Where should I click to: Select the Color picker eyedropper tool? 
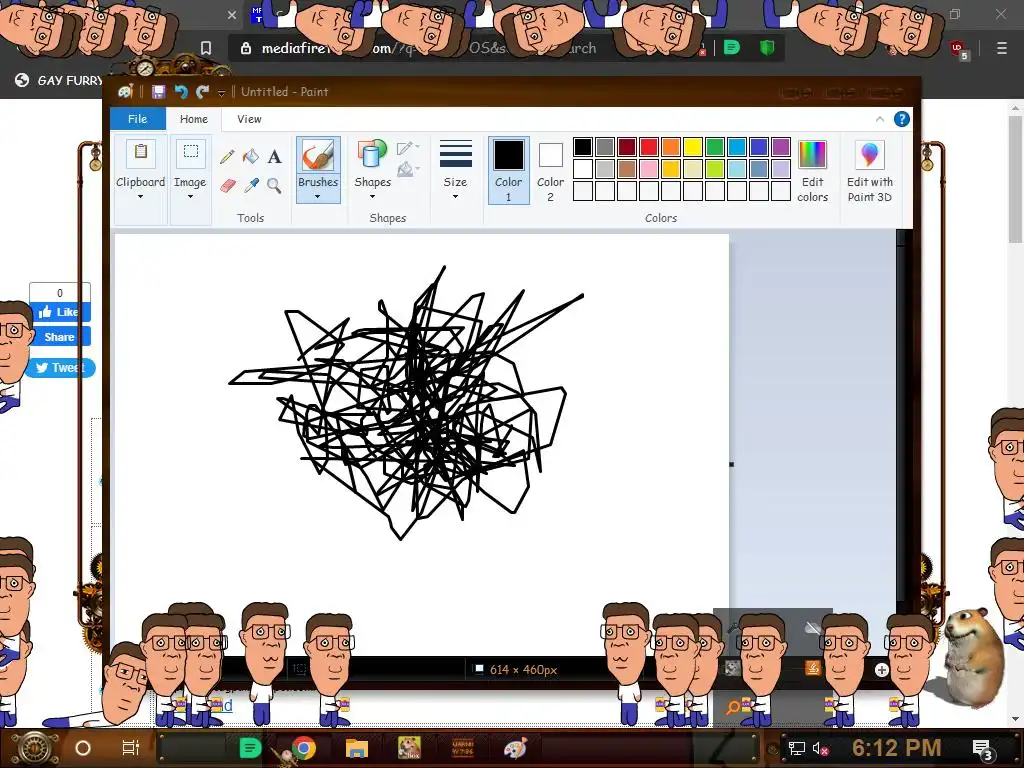click(251, 186)
